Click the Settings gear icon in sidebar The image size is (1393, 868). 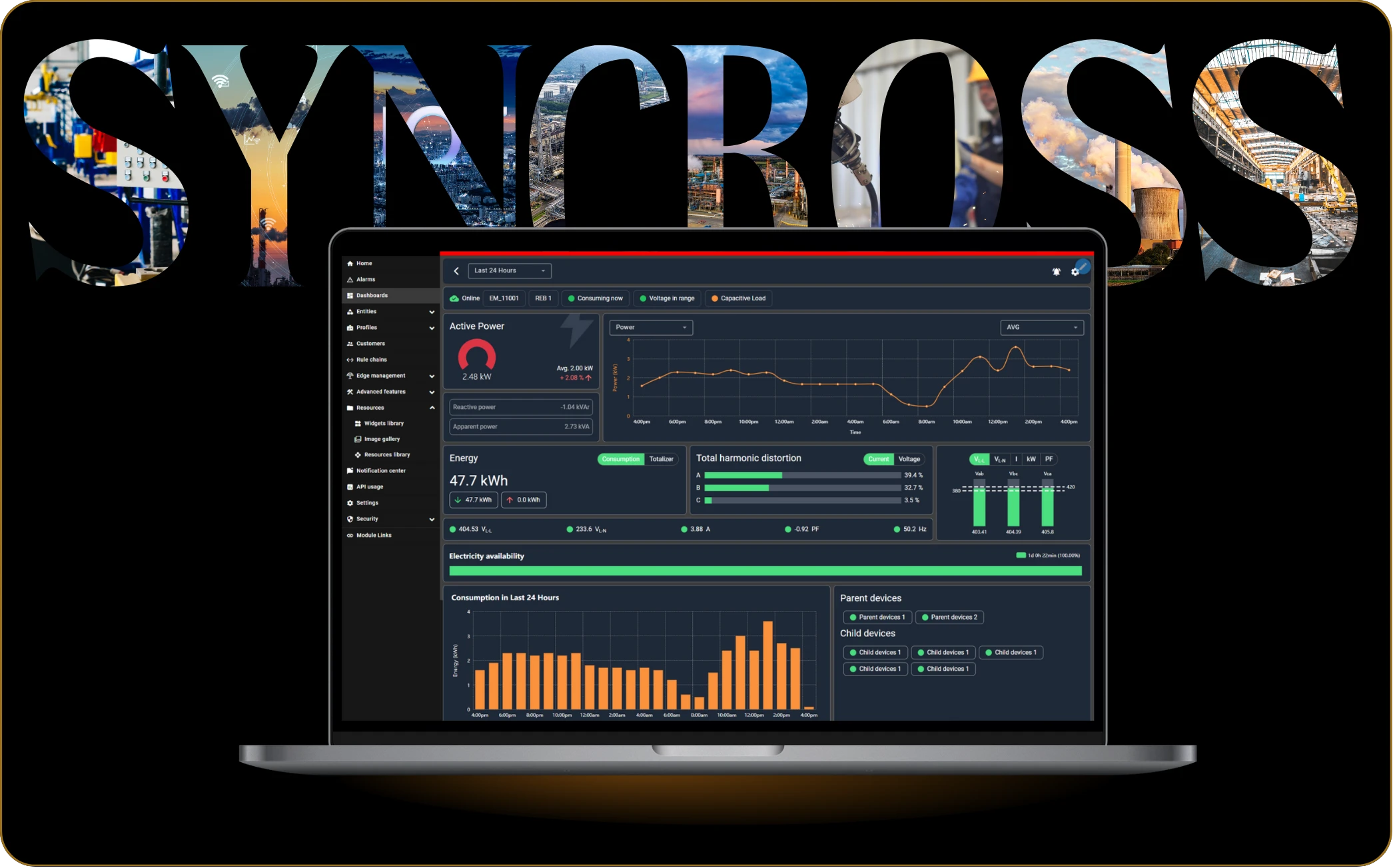pyautogui.click(x=350, y=503)
